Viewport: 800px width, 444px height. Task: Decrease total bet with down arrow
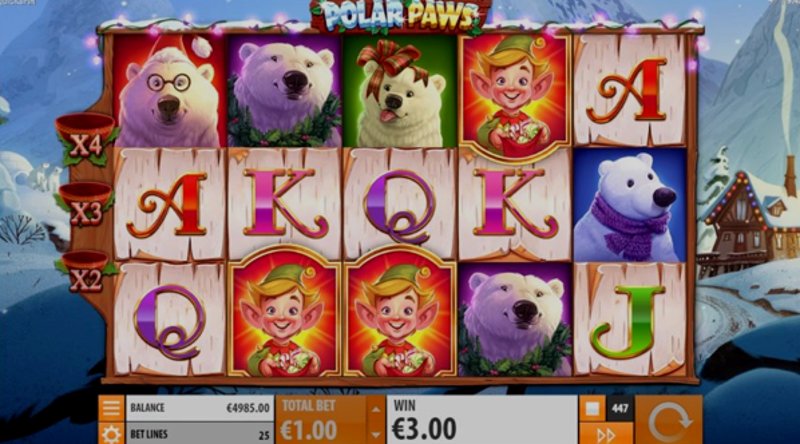point(376,434)
